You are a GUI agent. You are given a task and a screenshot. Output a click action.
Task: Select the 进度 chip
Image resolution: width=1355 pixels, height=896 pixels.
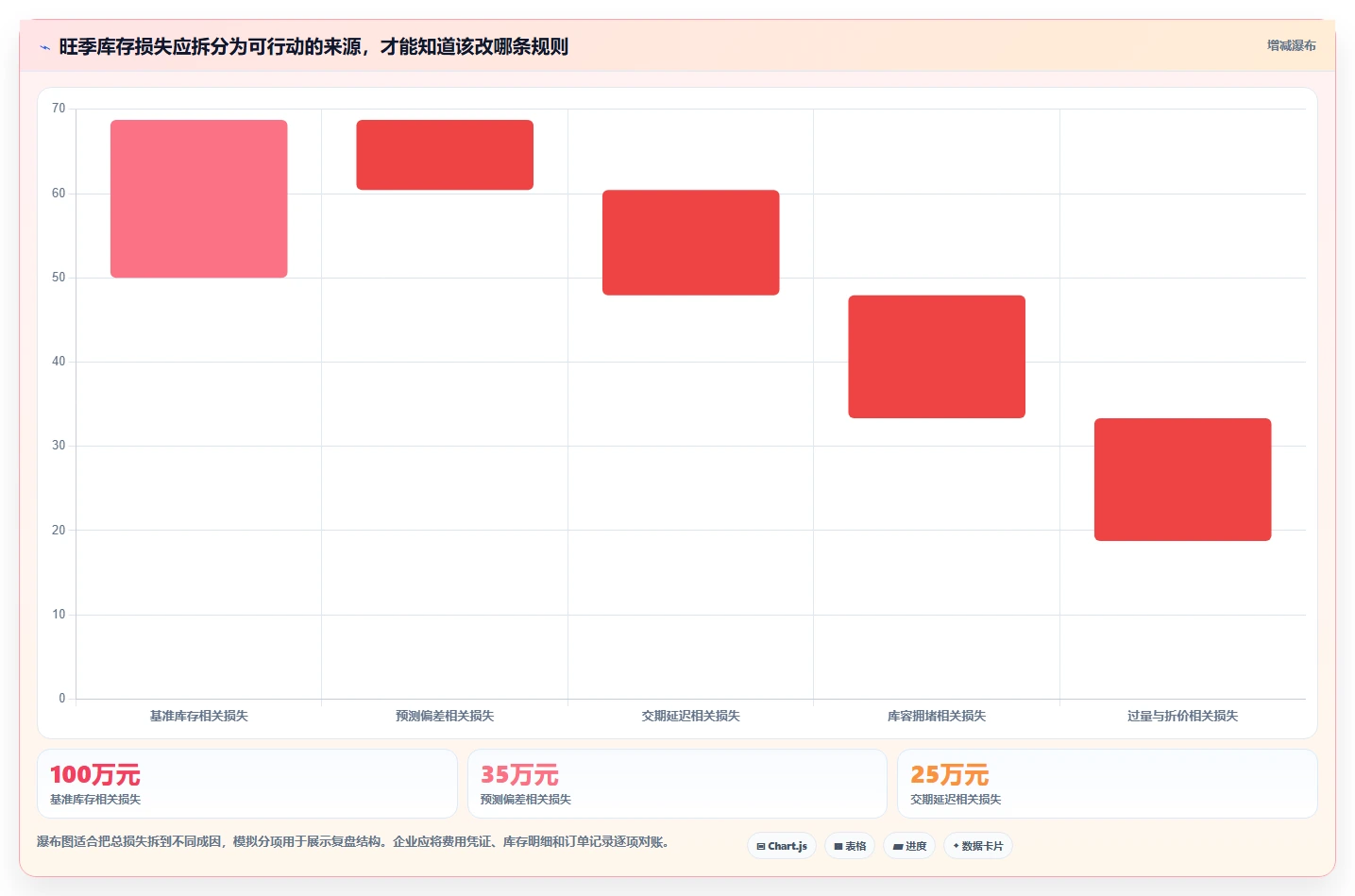click(909, 846)
